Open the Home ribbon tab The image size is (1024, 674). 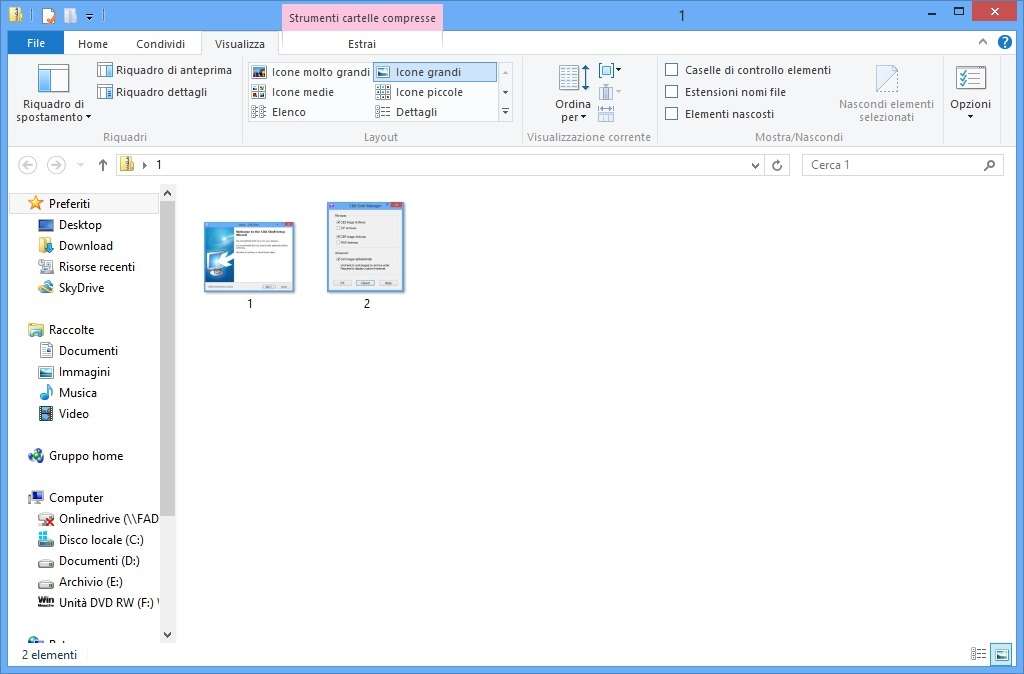point(92,43)
